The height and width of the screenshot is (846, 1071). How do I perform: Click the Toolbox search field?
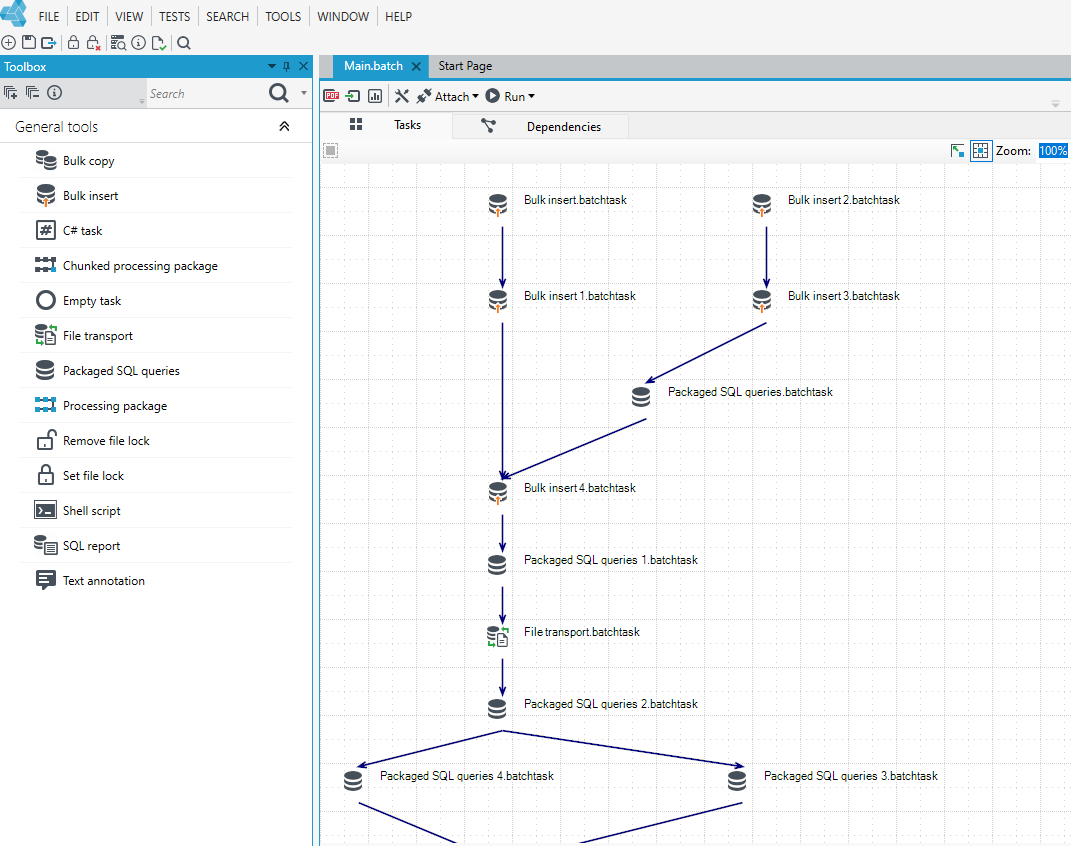[205, 94]
